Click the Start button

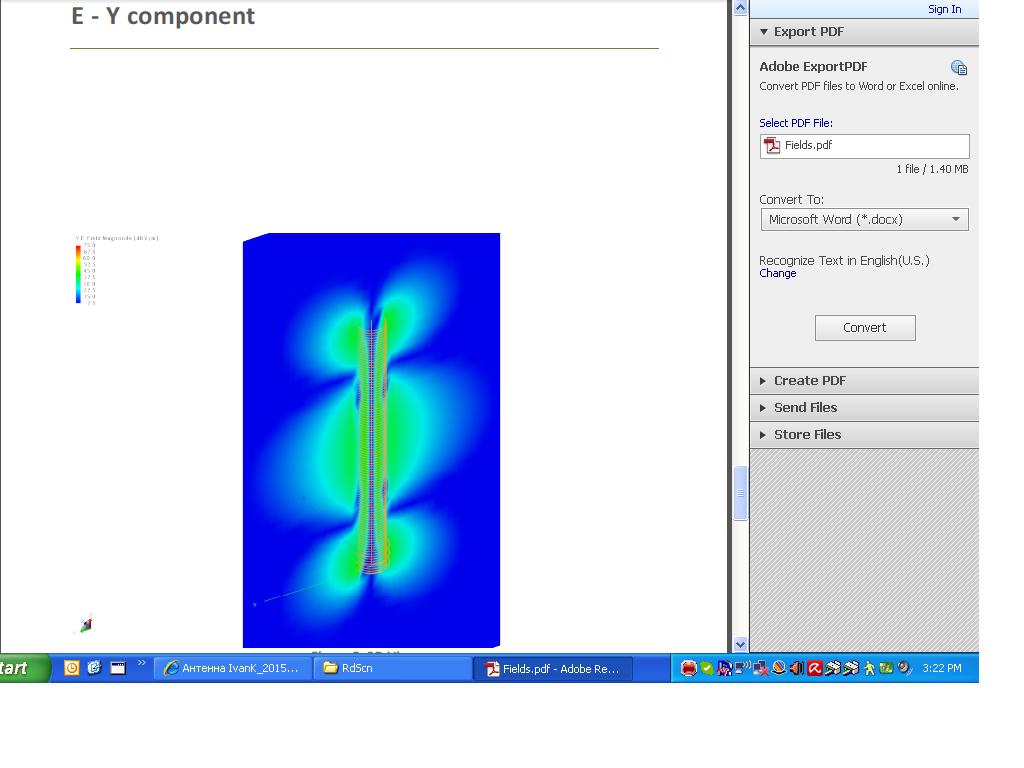[24, 668]
